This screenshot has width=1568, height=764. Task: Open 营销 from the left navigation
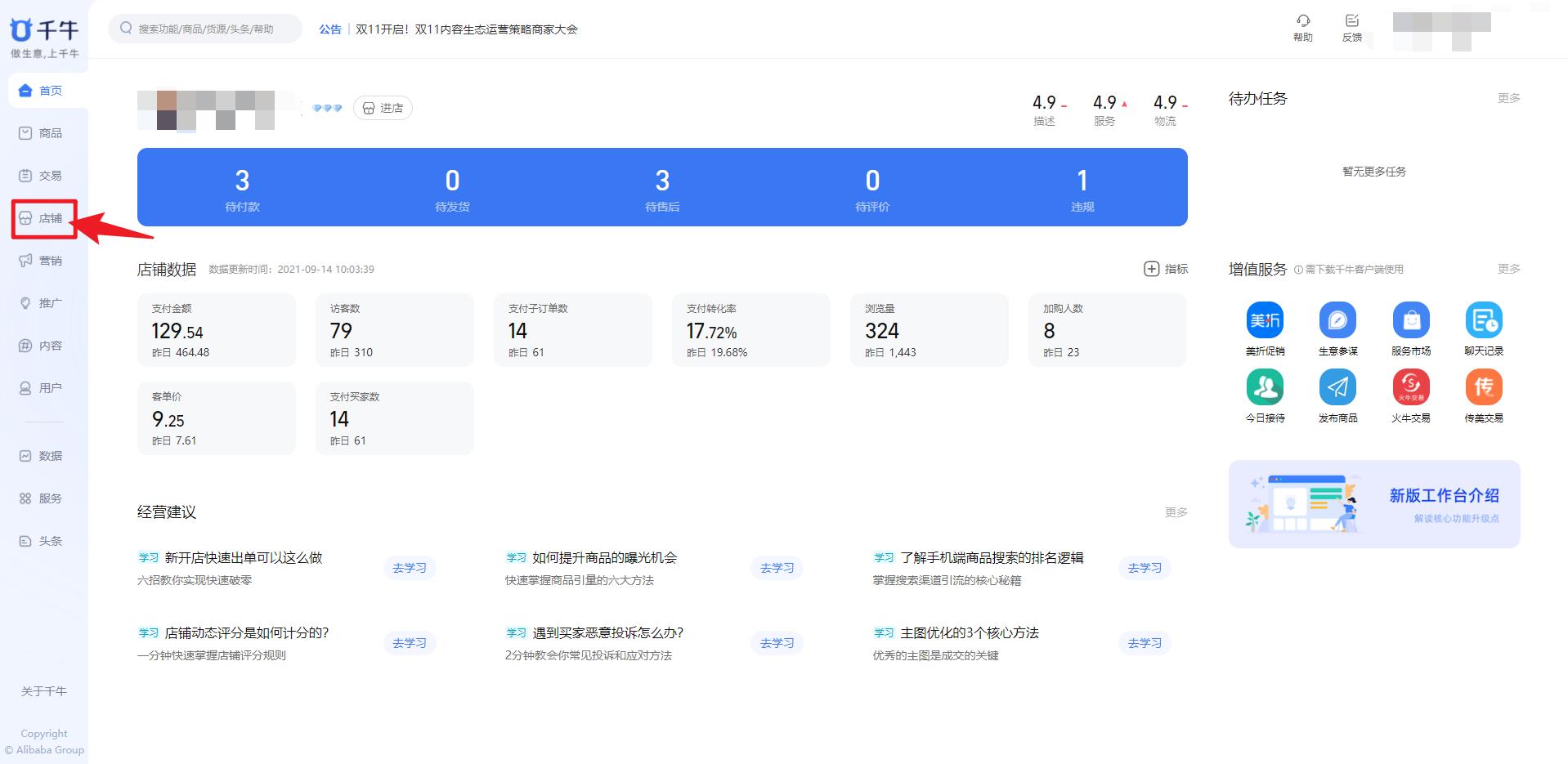(x=43, y=260)
